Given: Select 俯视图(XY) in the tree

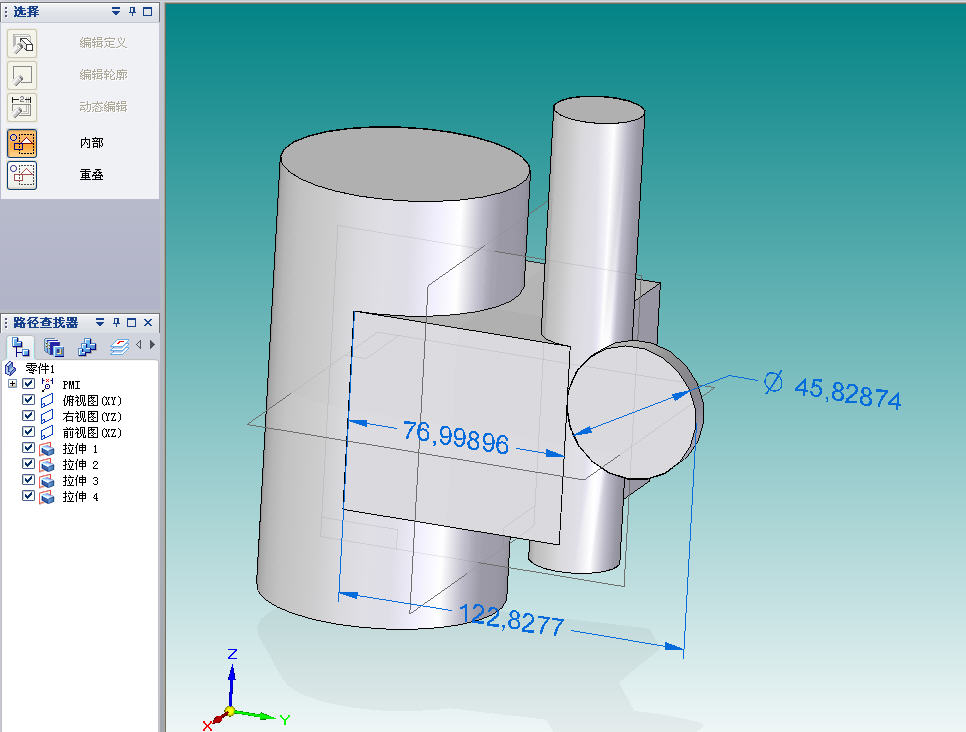Looking at the screenshot, I should pyautogui.click(x=92, y=401).
